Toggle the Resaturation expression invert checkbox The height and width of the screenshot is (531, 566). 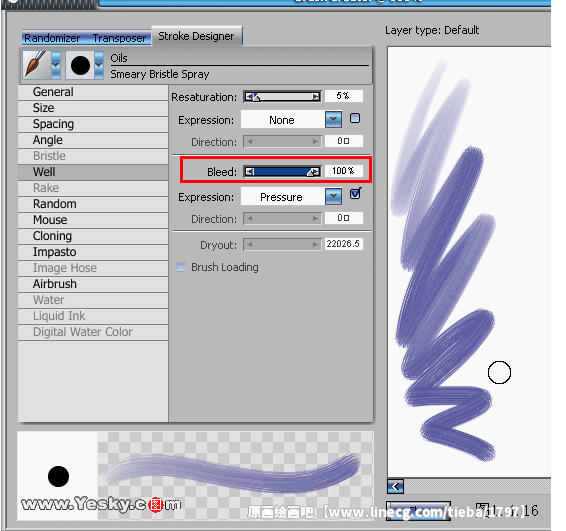click(x=355, y=118)
